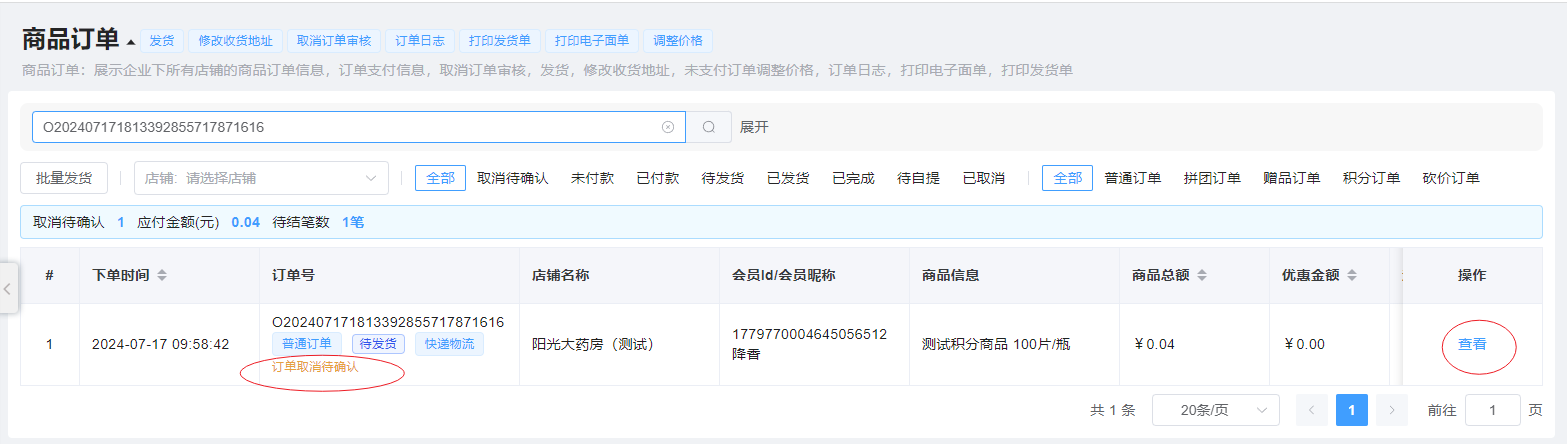Viewport: 1567px width, 444px height.
Task: Filter by 普通订单 type tab
Action: (x=1133, y=178)
